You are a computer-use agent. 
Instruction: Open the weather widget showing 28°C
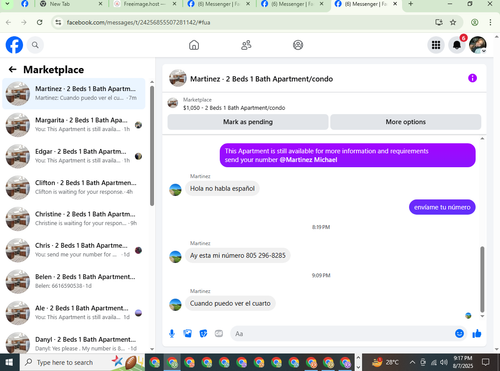385,362
